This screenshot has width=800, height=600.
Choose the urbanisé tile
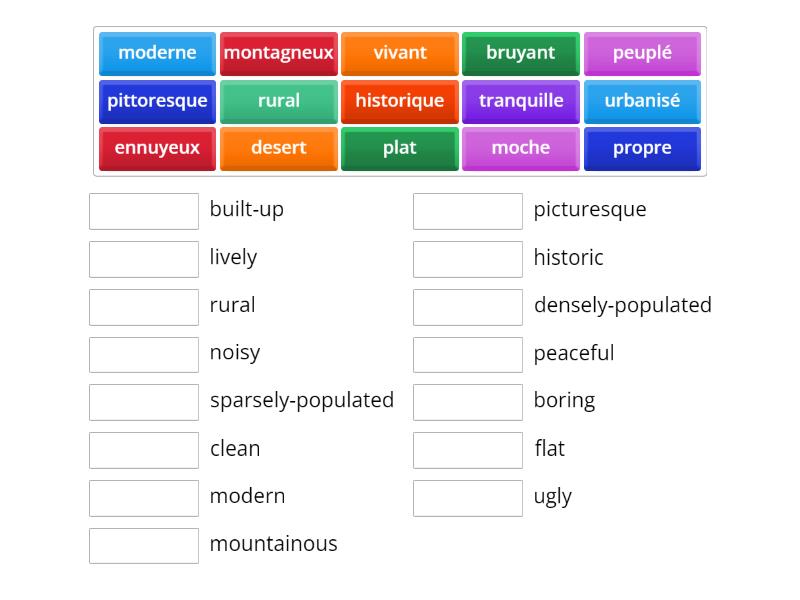pos(642,101)
